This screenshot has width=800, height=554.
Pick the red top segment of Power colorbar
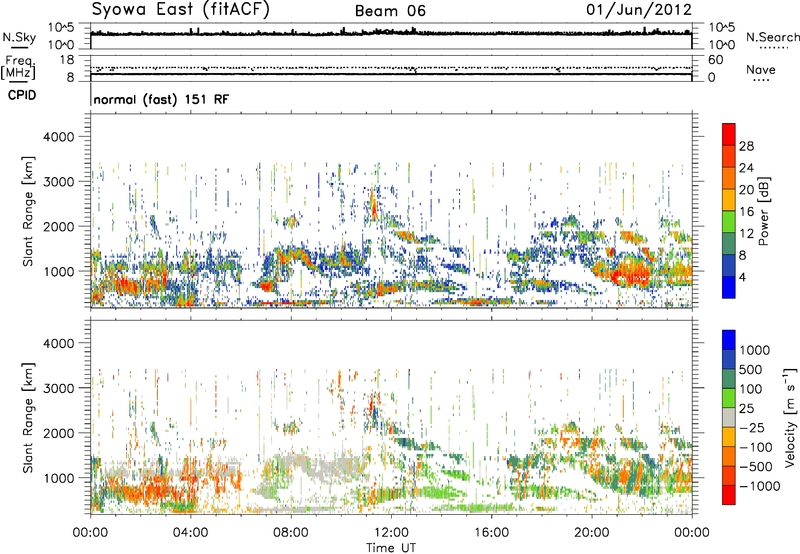(729, 134)
